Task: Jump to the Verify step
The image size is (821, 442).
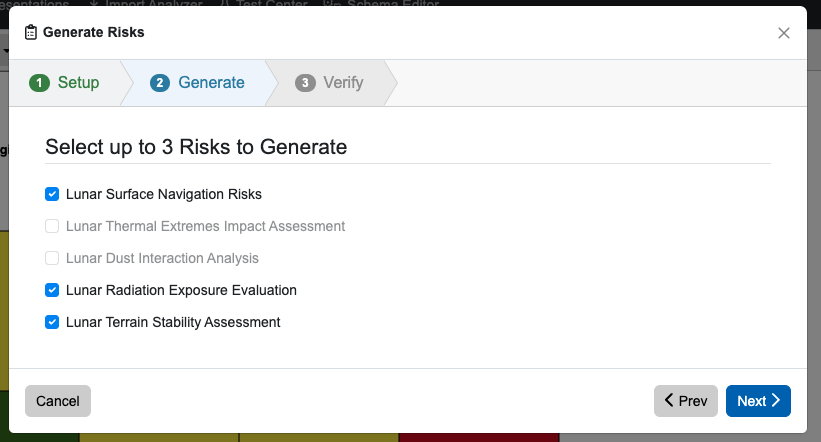Action: [x=343, y=83]
